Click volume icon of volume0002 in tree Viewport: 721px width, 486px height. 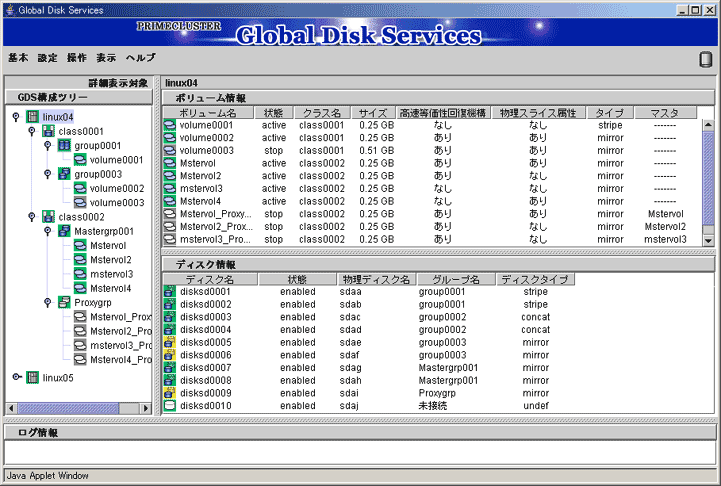(x=80, y=188)
